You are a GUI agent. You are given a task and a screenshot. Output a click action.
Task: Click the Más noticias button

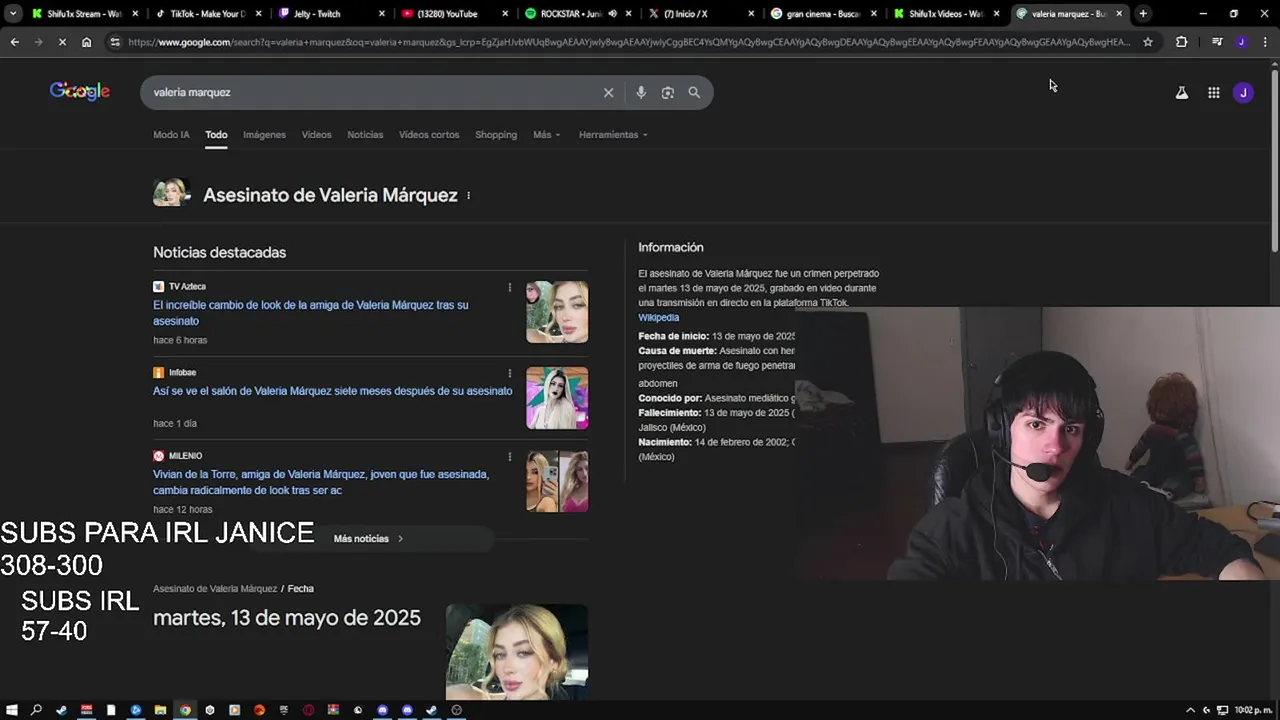(368, 539)
